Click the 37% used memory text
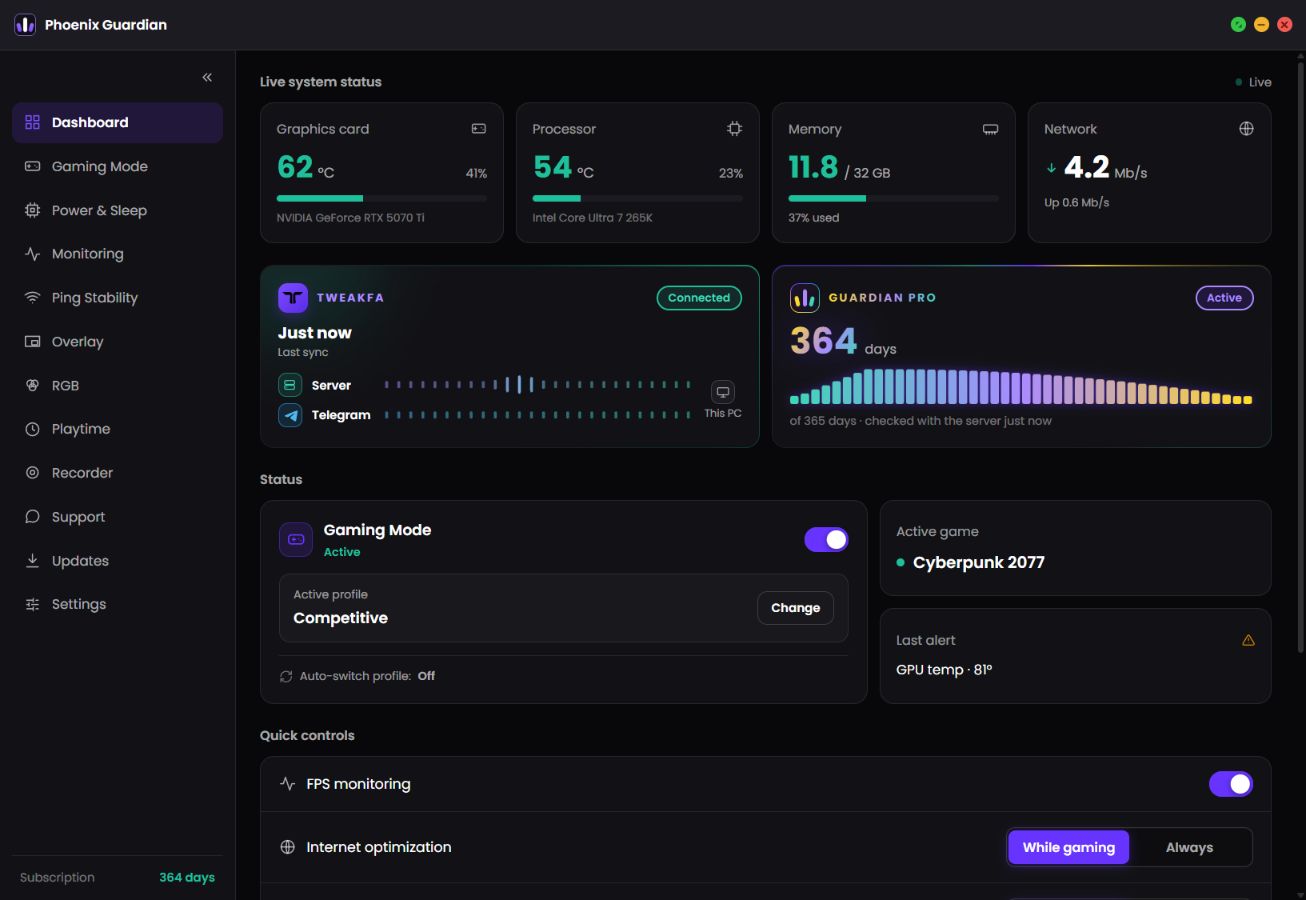The width and height of the screenshot is (1306, 900). pyautogui.click(x=814, y=217)
